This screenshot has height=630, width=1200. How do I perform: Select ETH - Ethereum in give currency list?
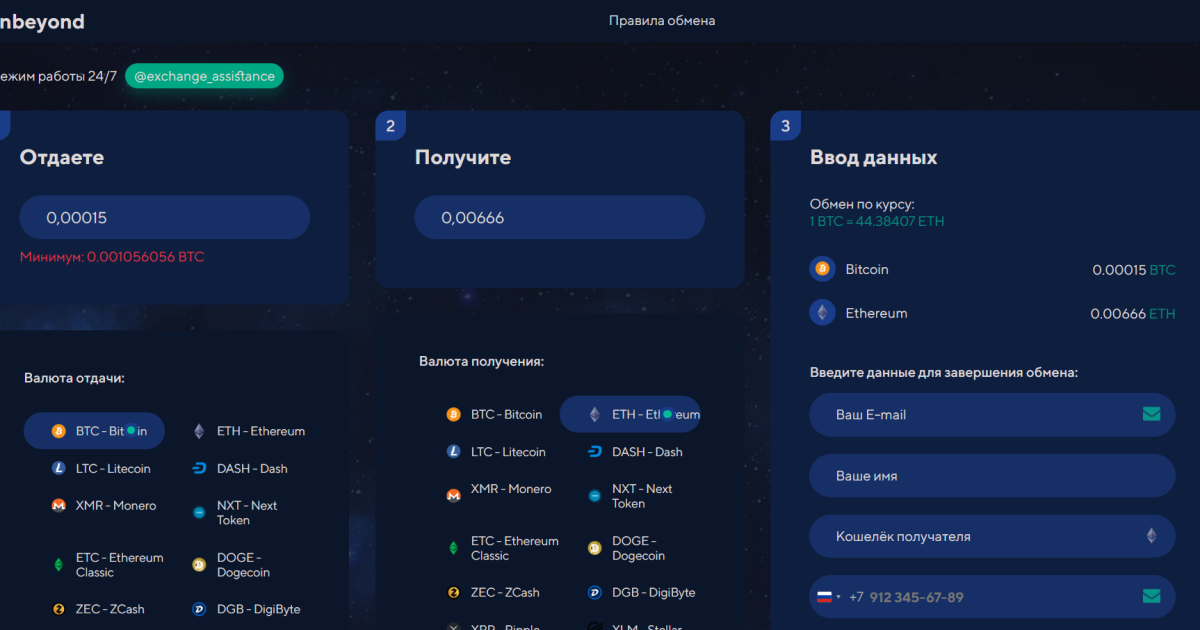tap(248, 431)
